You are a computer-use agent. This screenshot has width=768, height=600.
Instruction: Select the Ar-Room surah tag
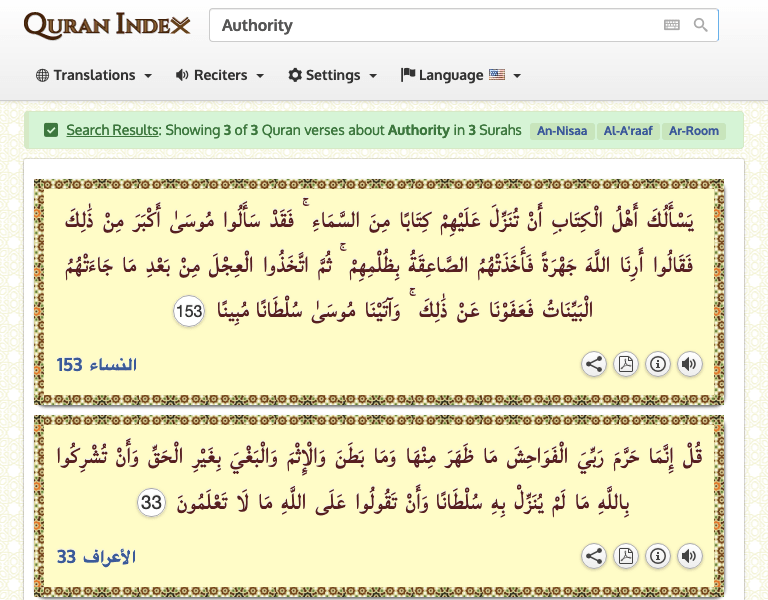[694, 131]
